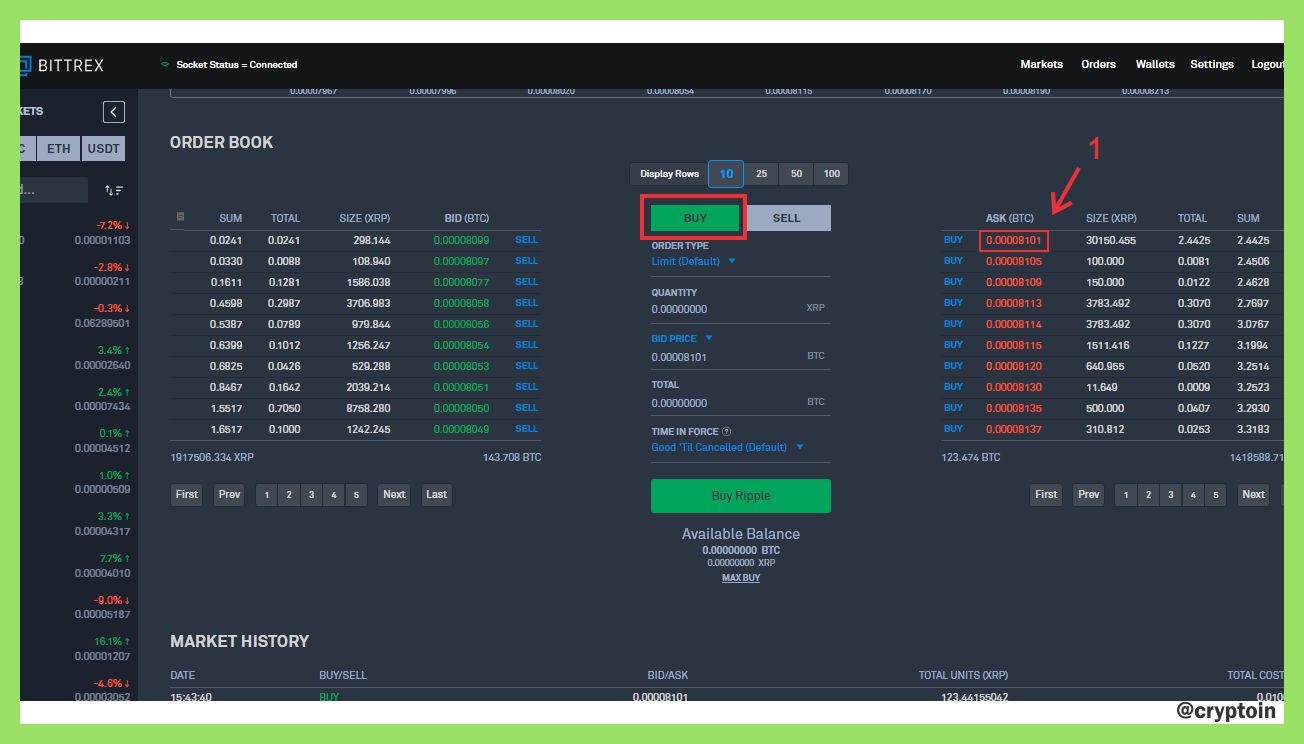This screenshot has width=1304, height=744.
Task: Click SELL link for bid 0.00008049
Action: [x=526, y=429]
